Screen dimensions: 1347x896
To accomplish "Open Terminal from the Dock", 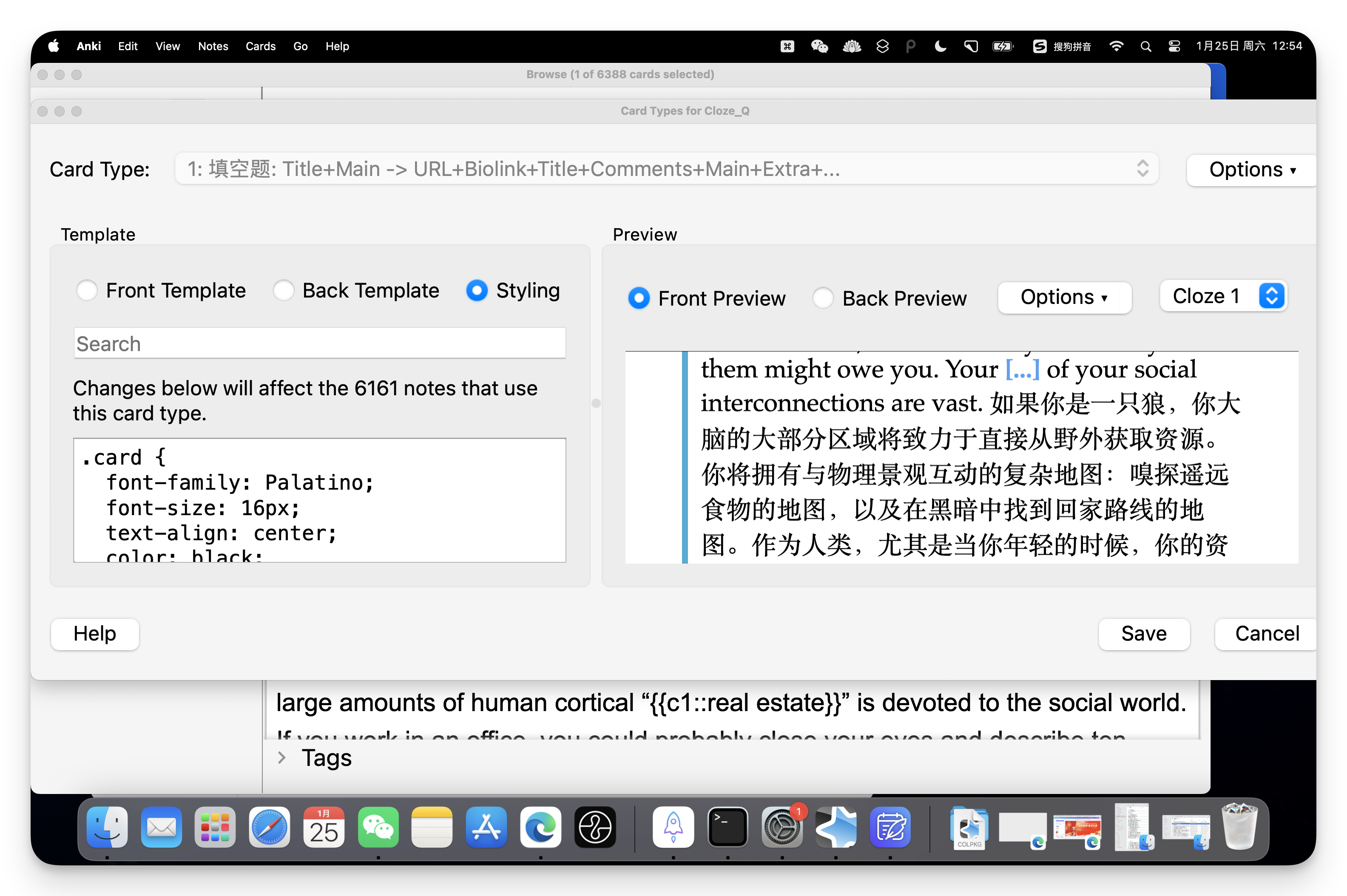I will pyautogui.click(x=727, y=827).
